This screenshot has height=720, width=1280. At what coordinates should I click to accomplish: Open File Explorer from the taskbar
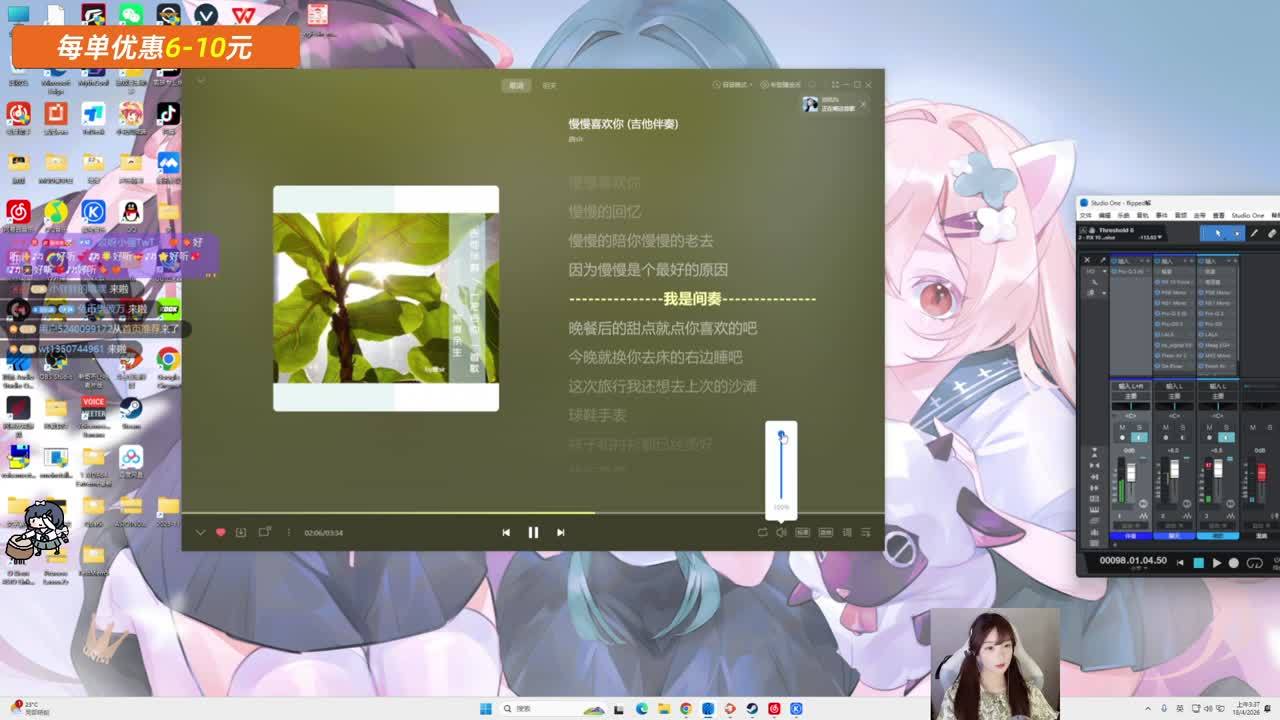(664, 708)
